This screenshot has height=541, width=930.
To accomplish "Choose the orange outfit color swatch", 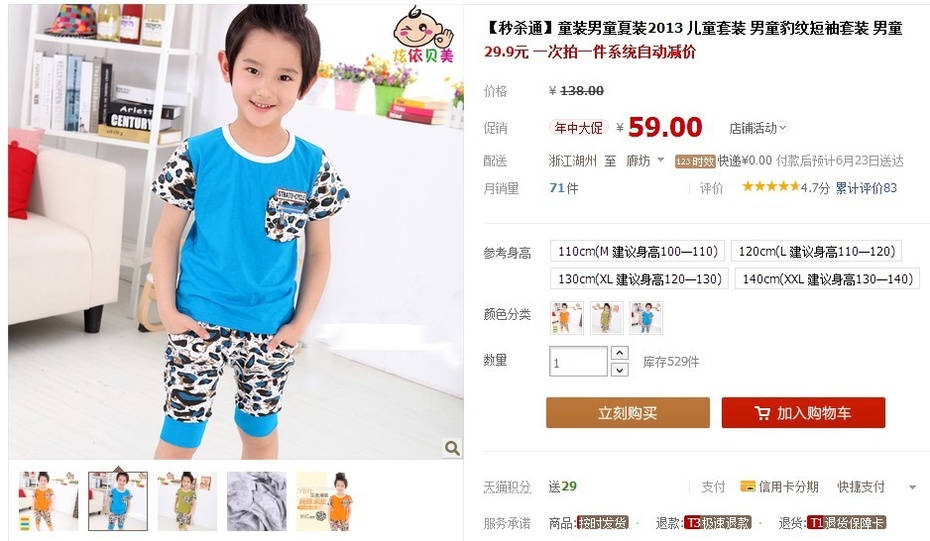I will click(x=566, y=317).
